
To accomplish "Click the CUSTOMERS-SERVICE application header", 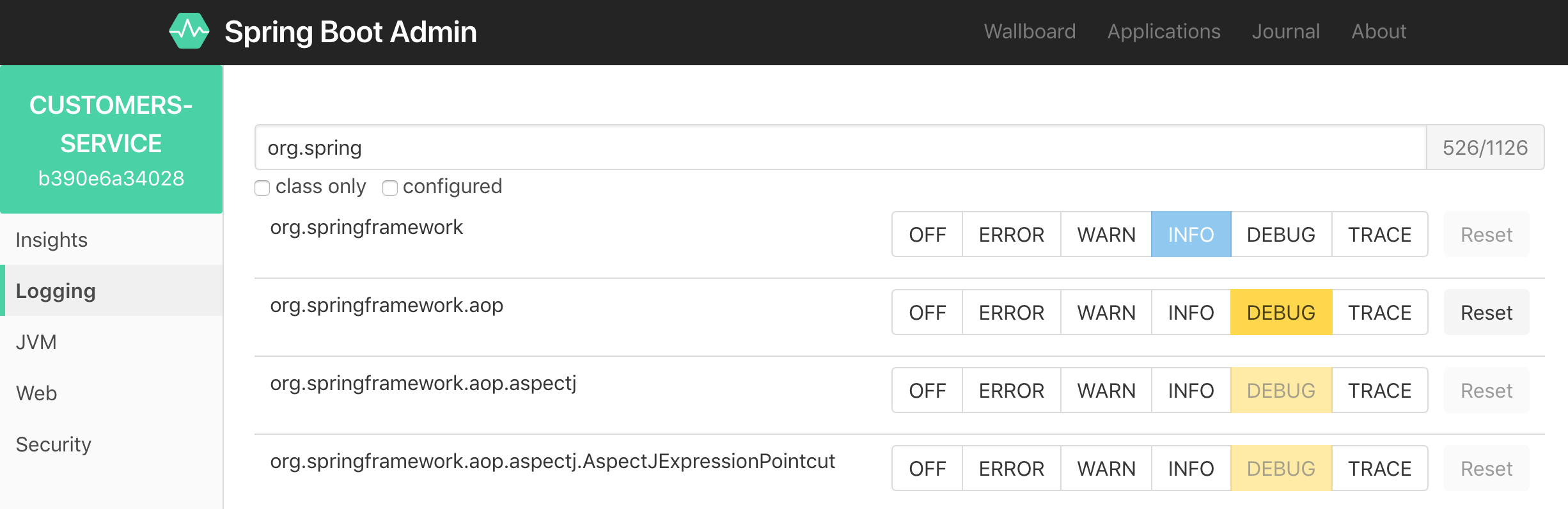I will 111,139.
